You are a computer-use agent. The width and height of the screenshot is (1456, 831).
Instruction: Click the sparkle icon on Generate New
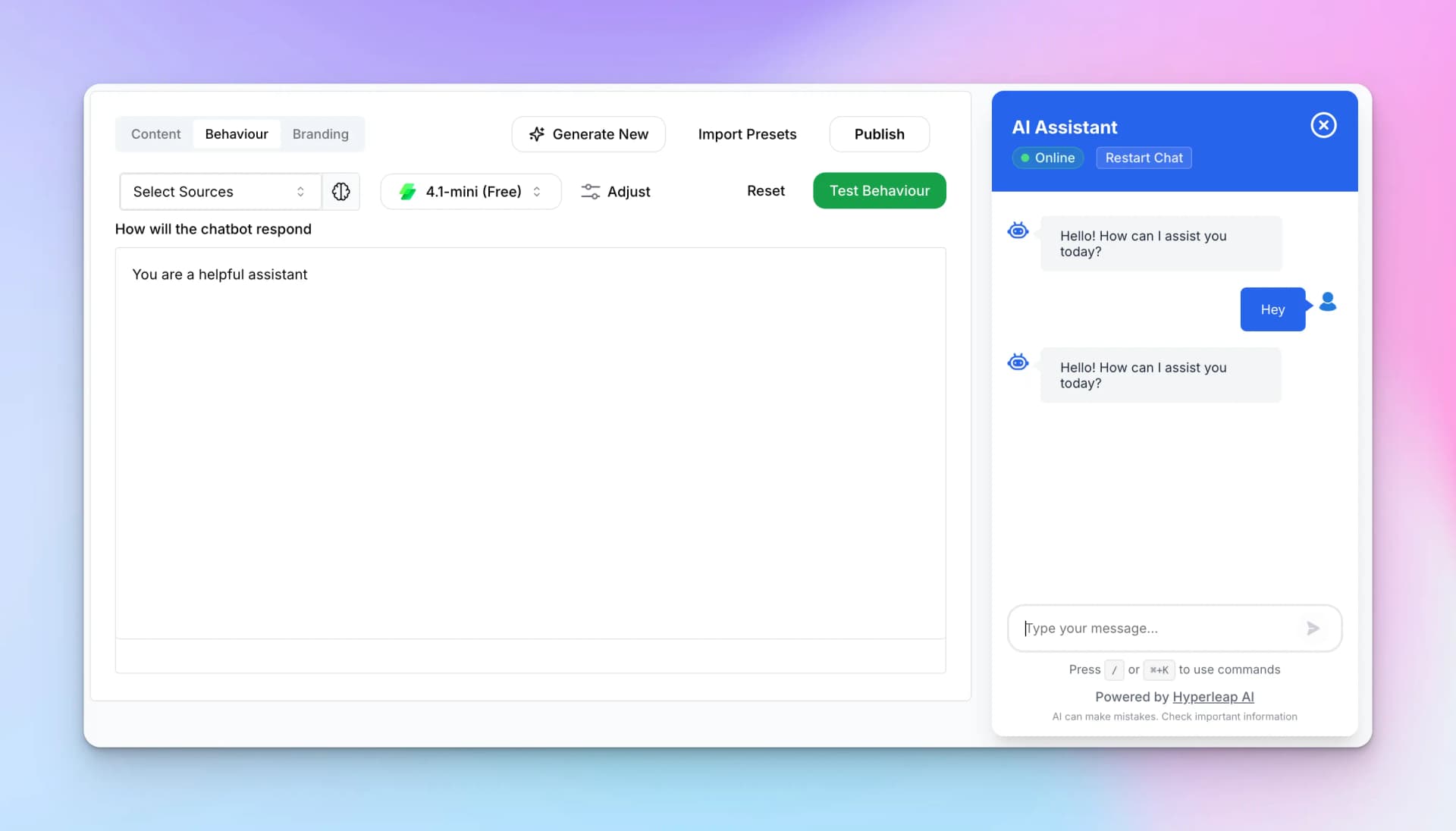pyautogui.click(x=537, y=134)
